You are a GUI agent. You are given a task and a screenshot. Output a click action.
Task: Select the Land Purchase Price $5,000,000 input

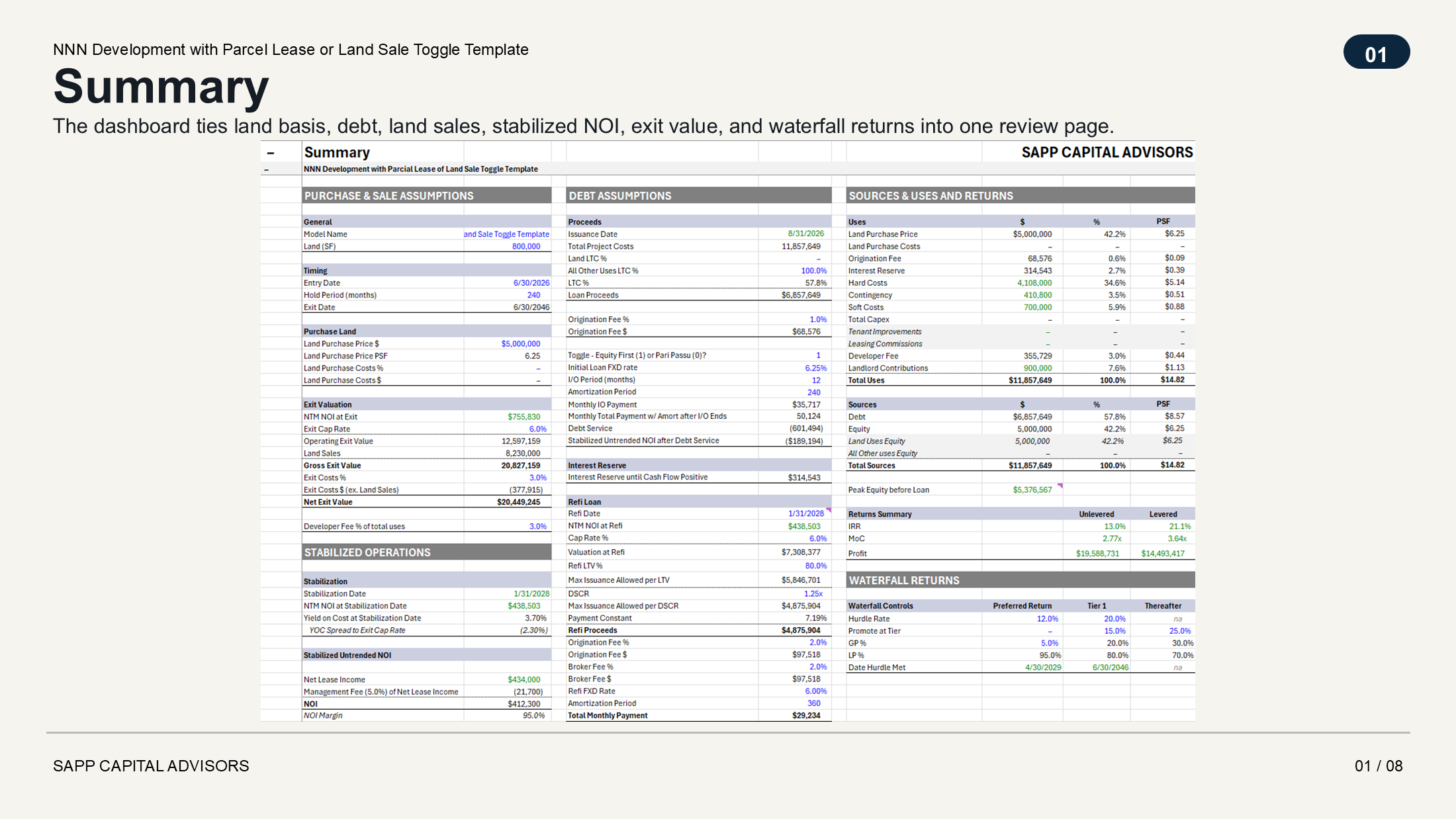(507, 344)
